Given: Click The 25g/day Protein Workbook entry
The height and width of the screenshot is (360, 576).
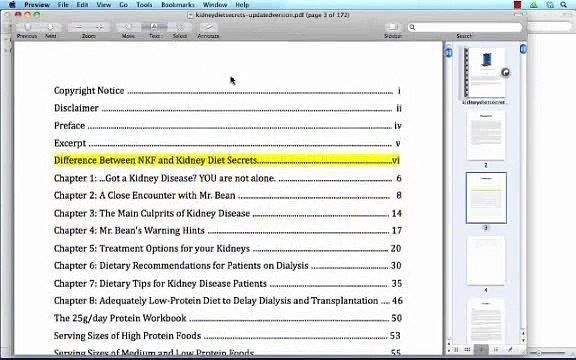Looking at the screenshot, I should [x=227, y=318].
